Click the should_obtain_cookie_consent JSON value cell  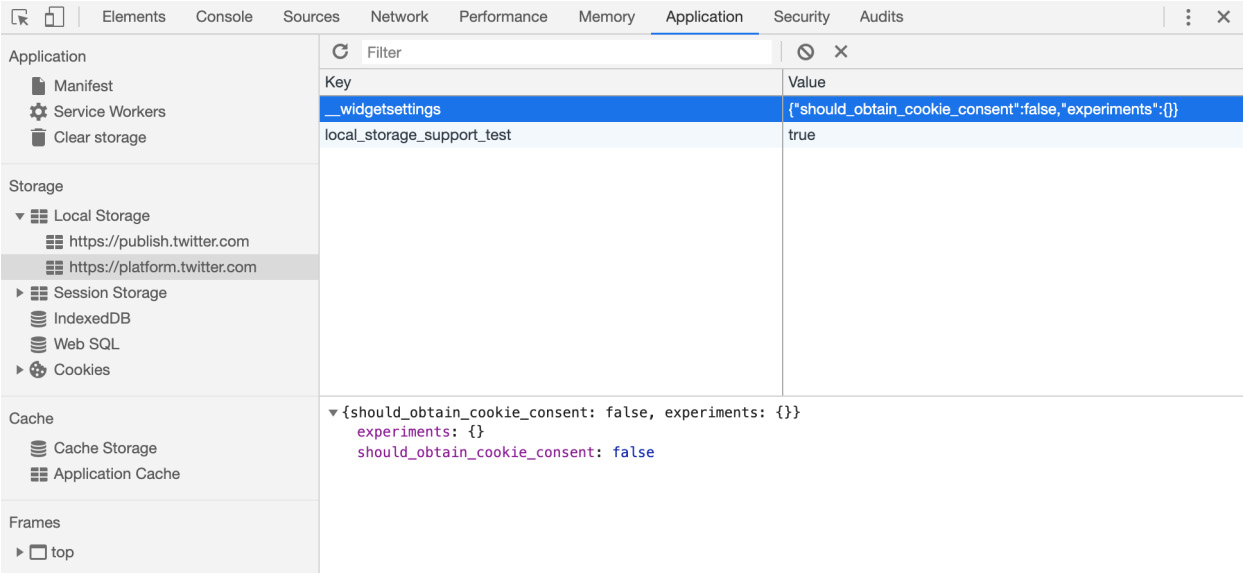(x=1013, y=109)
